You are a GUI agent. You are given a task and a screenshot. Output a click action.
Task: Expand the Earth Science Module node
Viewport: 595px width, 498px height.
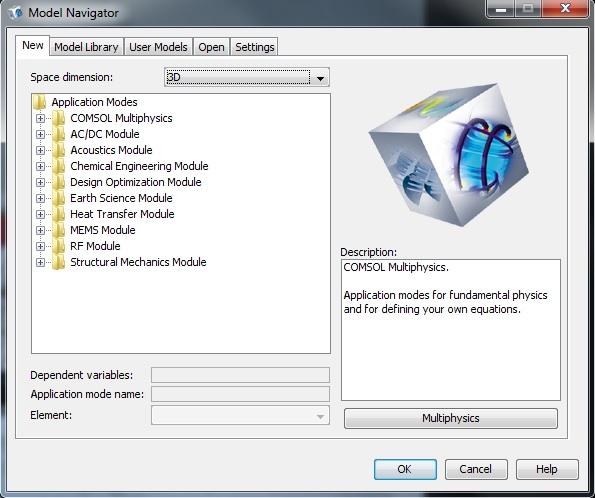tap(40, 198)
